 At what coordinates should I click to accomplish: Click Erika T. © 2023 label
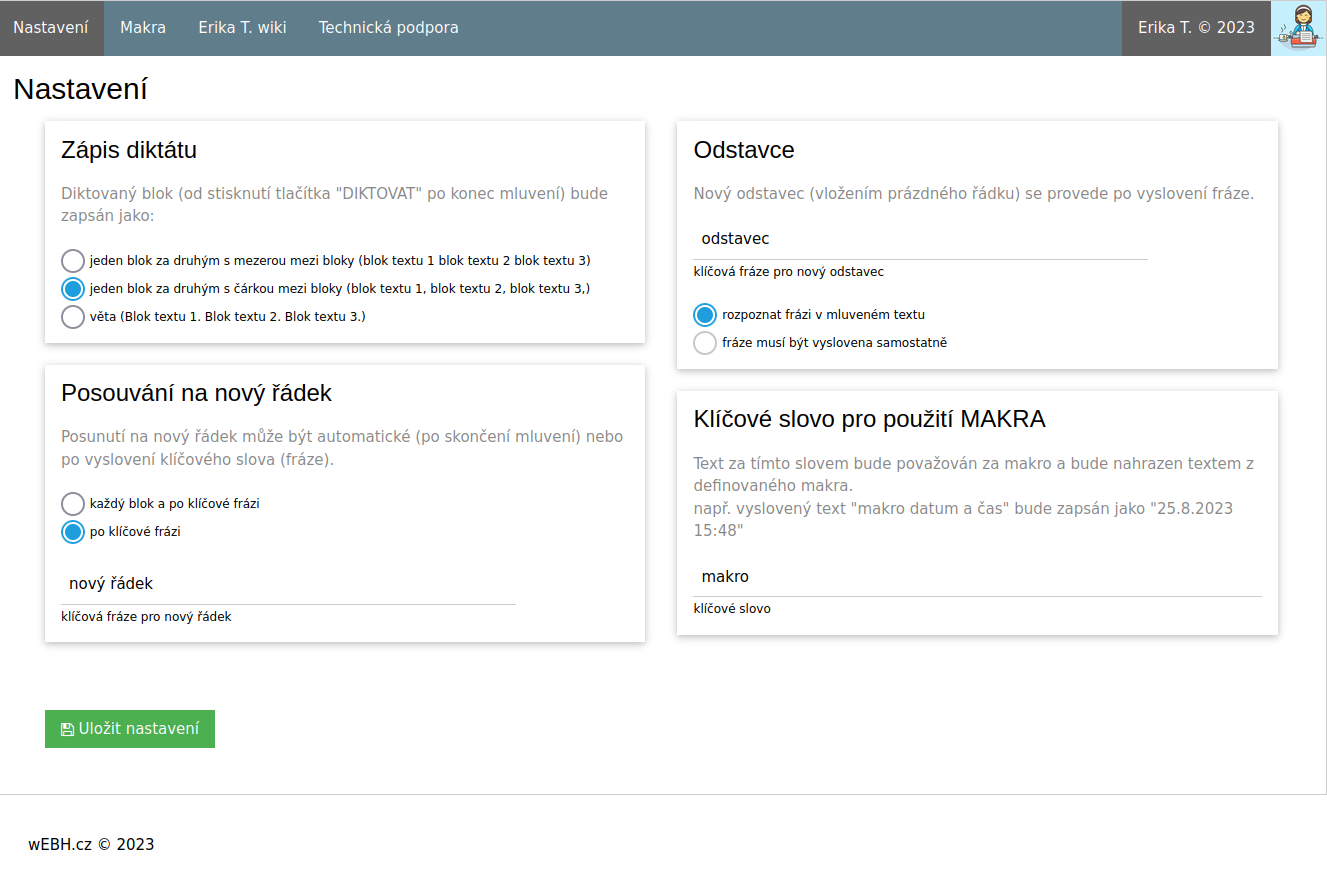(x=1195, y=28)
